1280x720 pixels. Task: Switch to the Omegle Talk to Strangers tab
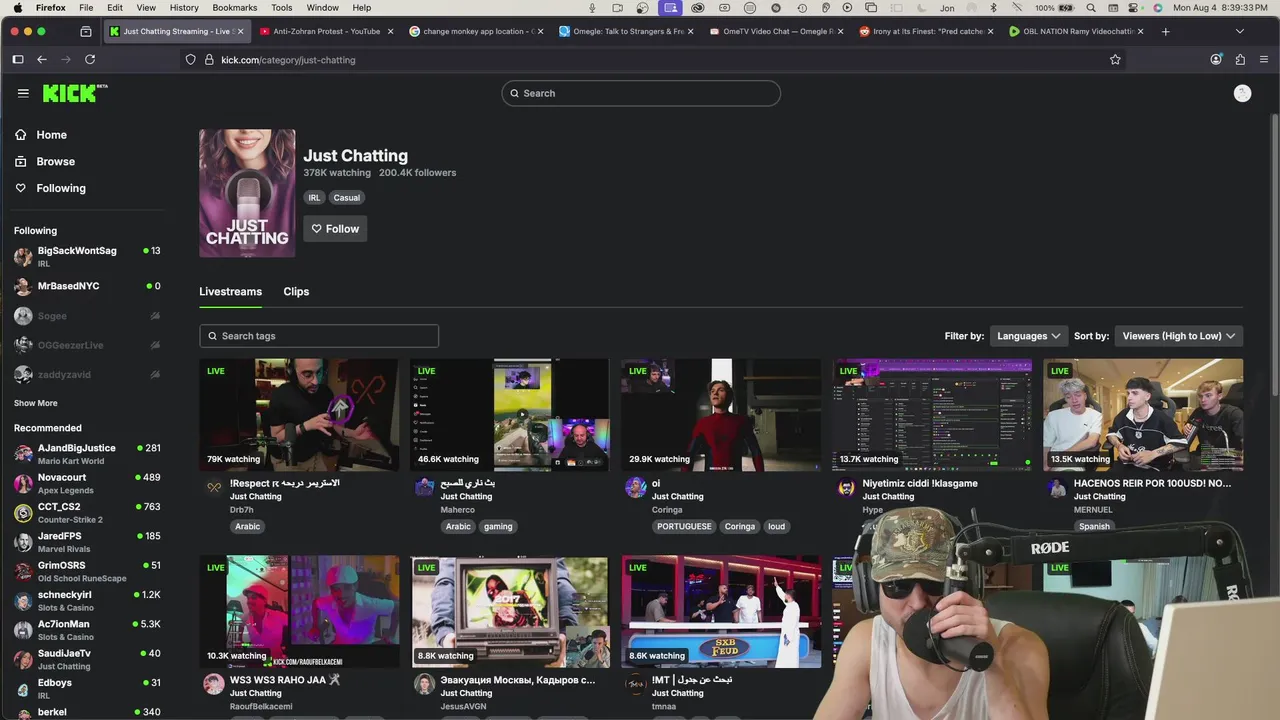tap(625, 31)
